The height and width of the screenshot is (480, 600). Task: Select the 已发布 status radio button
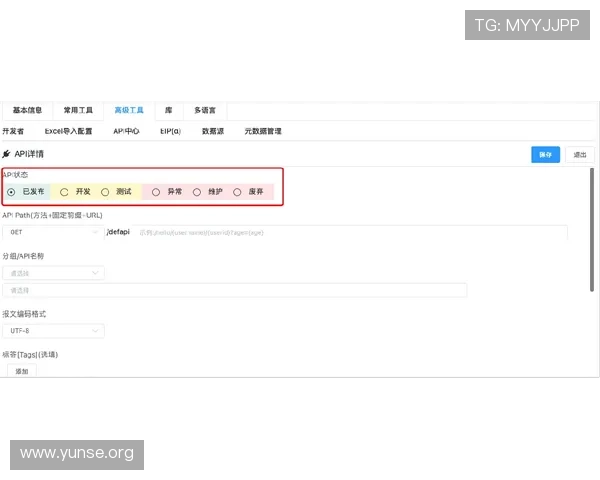coord(11,191)
